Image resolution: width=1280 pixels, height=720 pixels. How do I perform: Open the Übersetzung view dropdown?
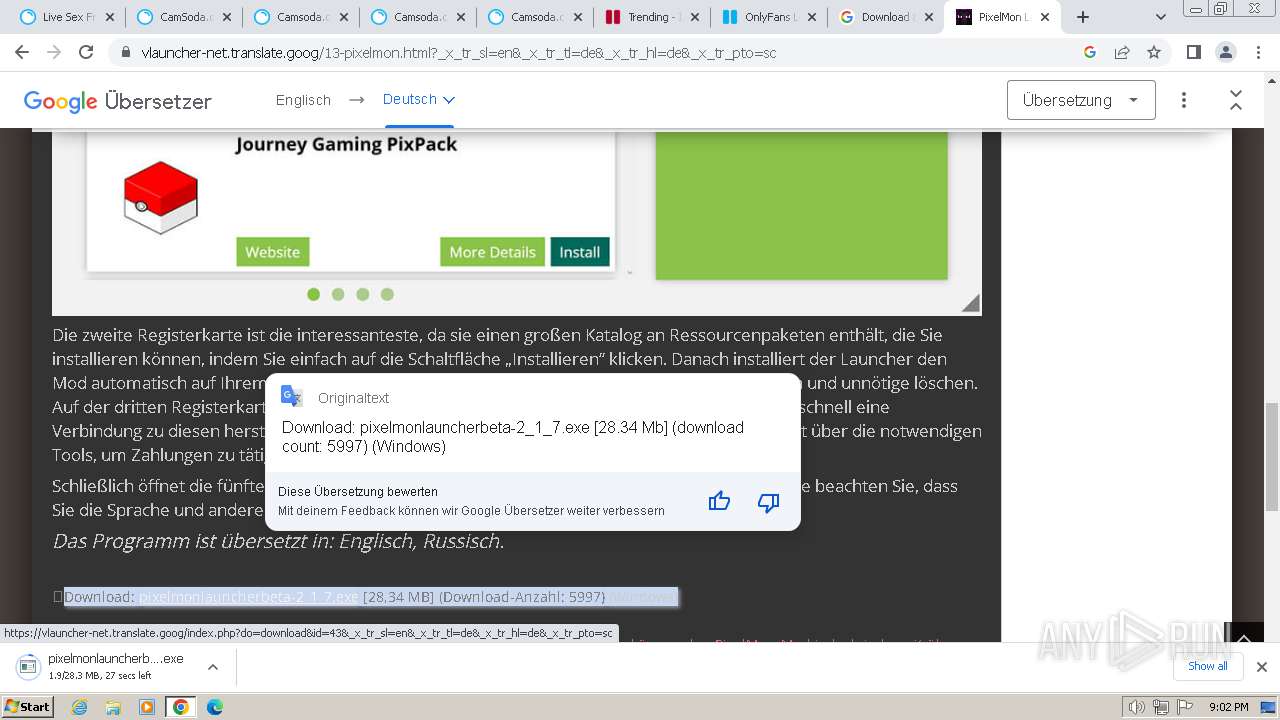1081,100
